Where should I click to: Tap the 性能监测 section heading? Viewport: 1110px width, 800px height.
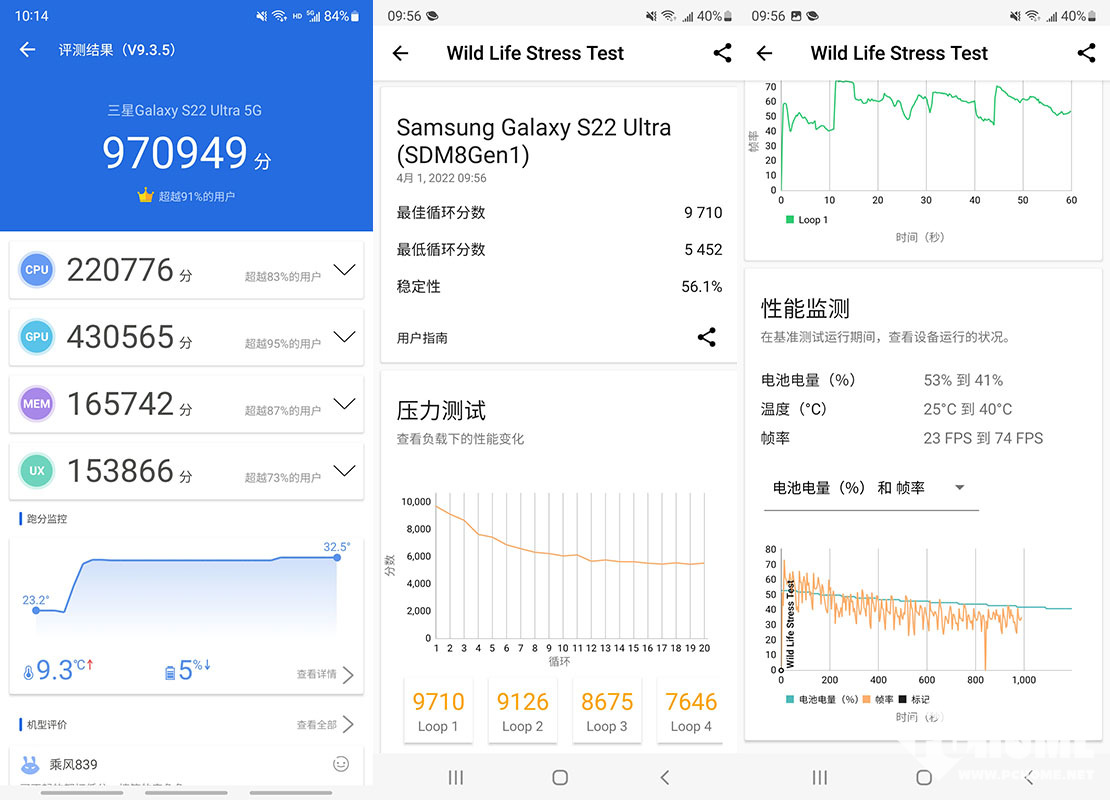(805, 309)
